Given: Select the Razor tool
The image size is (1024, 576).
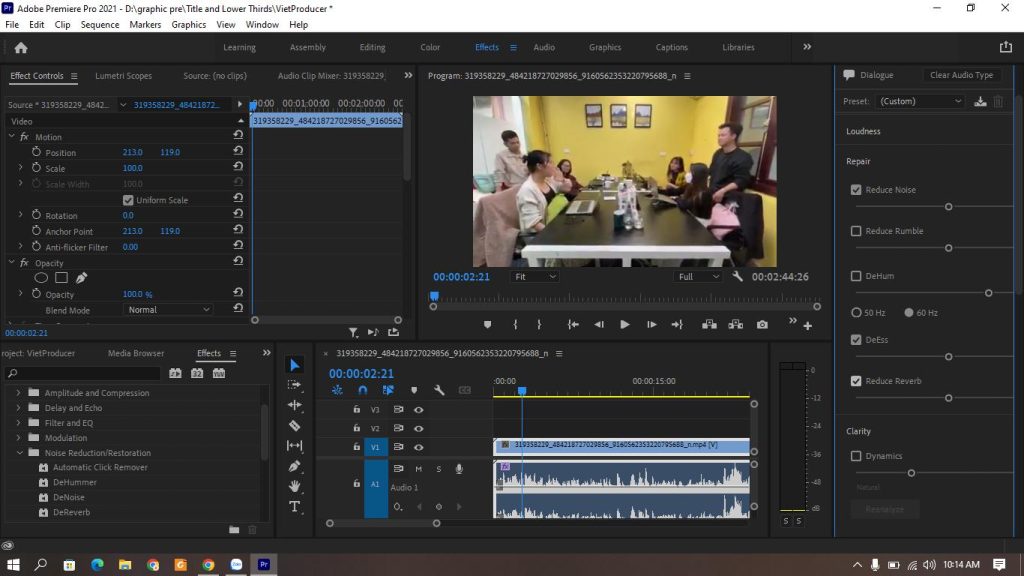Looking at the screenshot, I should [x=295, y=425].
